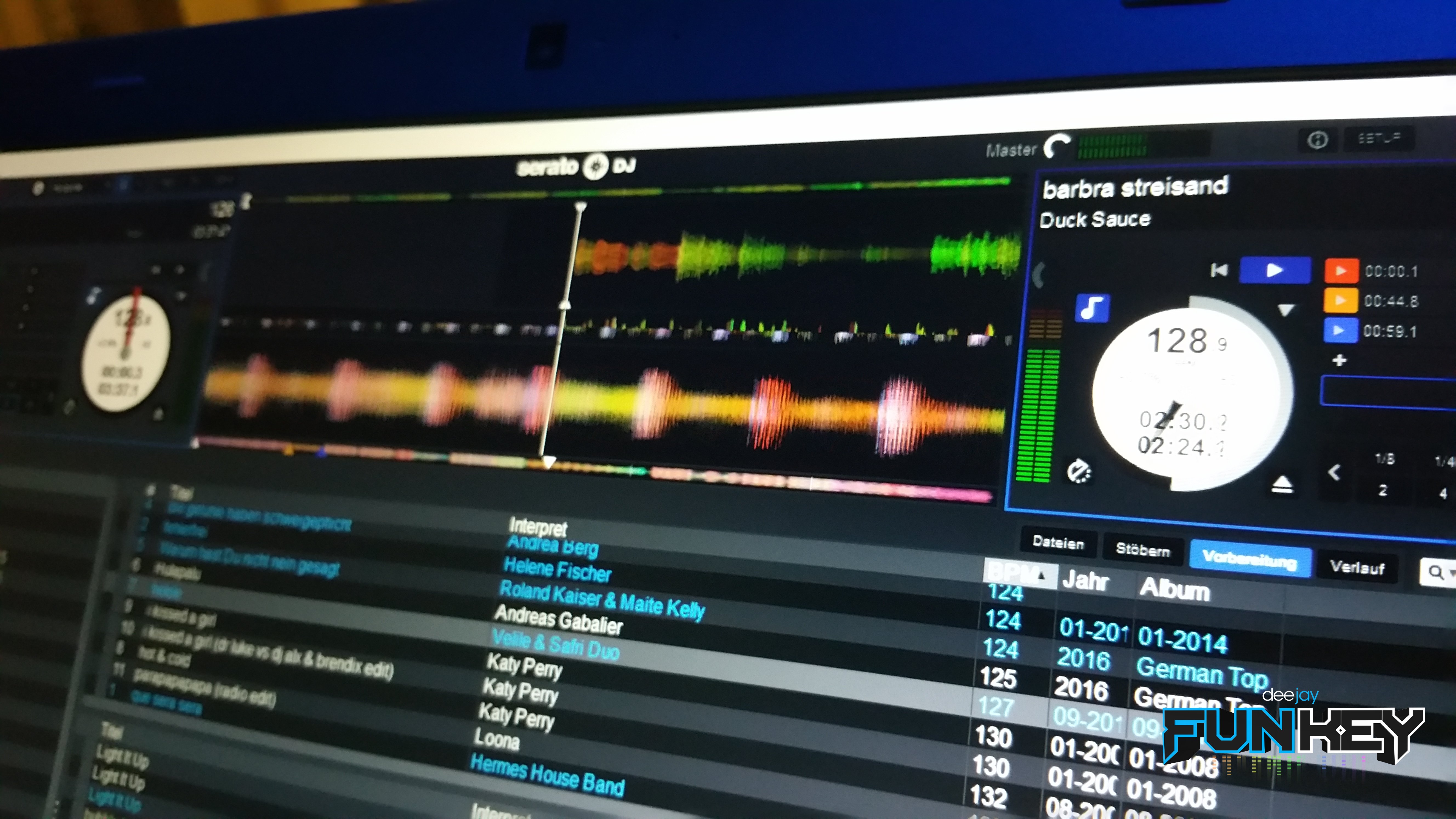Click the 125 BPM cell
Screen dimensions: 1456x819
[998, 678]
